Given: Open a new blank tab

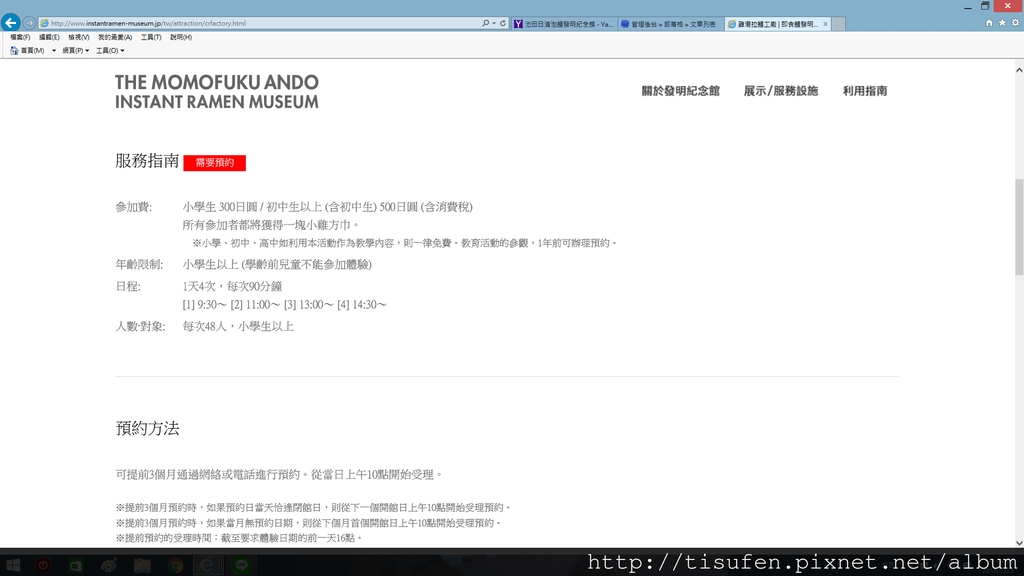Looking at the screenshot, I should (839, 24).
